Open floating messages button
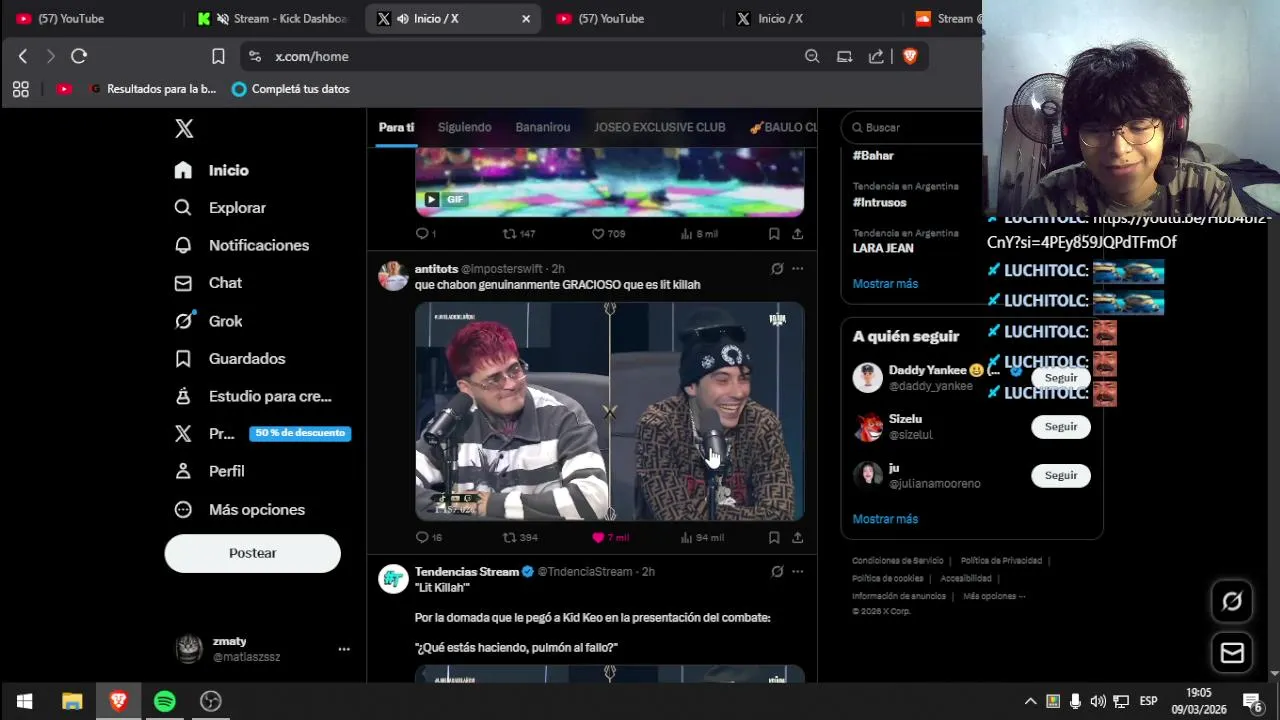Screen dimensions: 1280x720 (x=1232, y=653)
